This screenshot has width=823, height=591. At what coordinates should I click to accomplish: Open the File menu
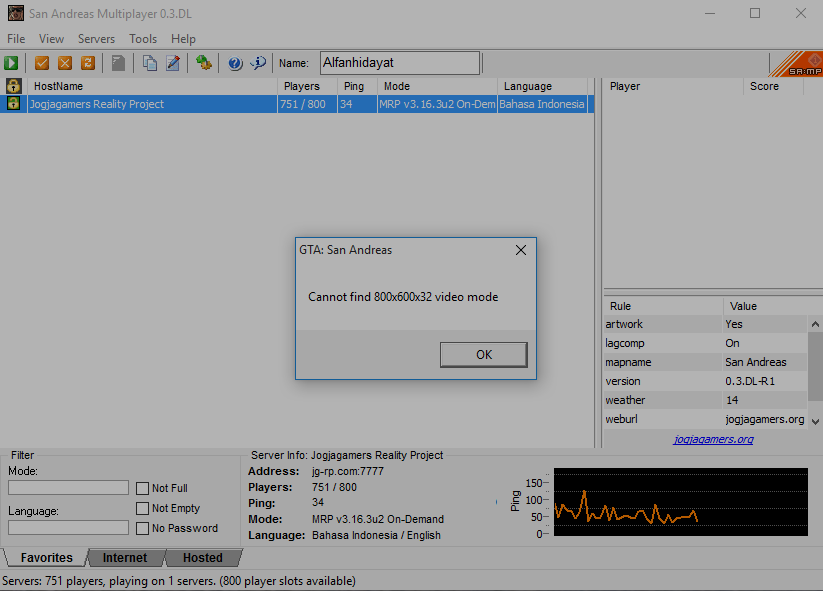pyautogui.click(x=16, y=39)
